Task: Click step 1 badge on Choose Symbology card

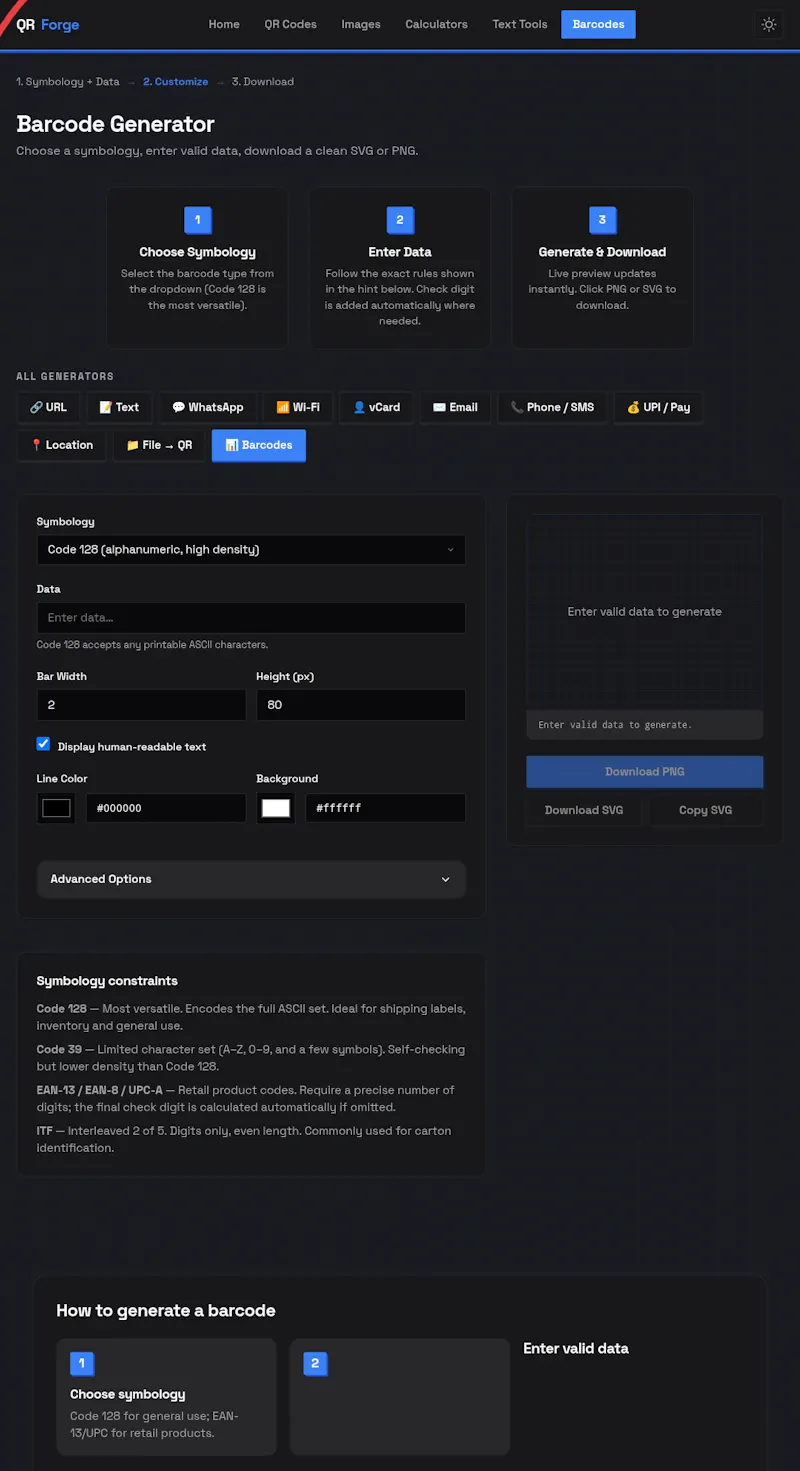Action: [x=197, y=220]
